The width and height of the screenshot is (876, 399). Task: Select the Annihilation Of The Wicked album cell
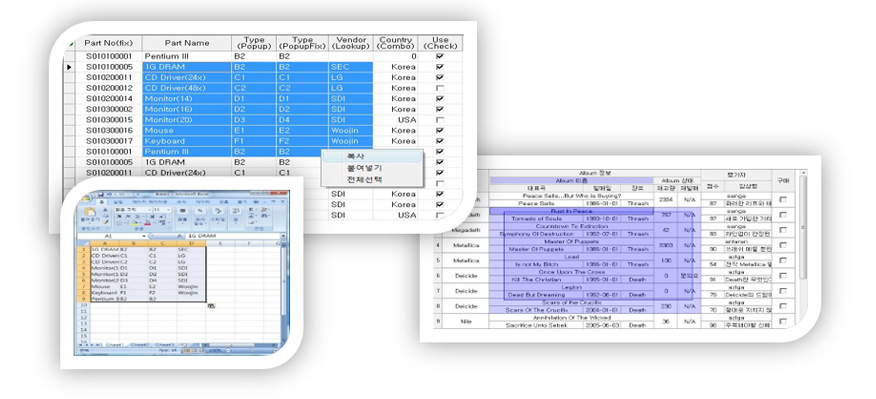pyautogui.click(x=571, y=317)
